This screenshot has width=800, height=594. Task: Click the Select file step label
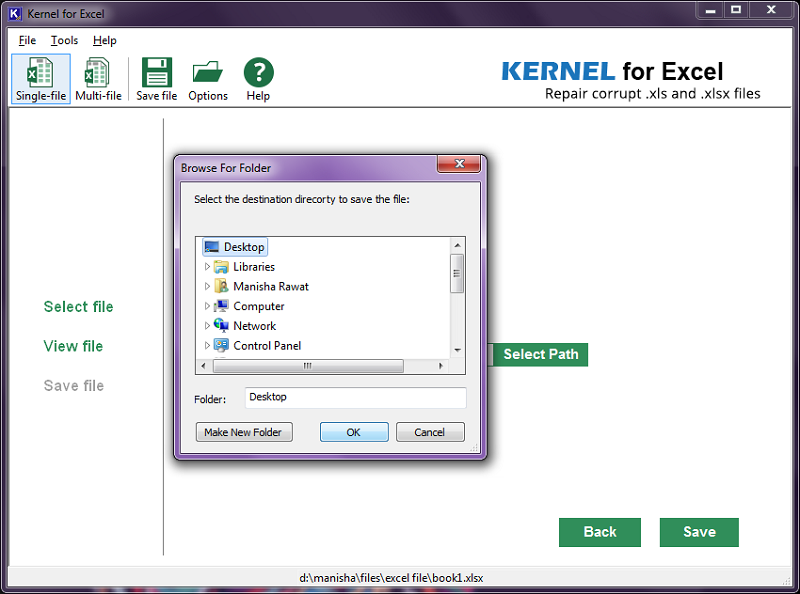tap(79, 307)
